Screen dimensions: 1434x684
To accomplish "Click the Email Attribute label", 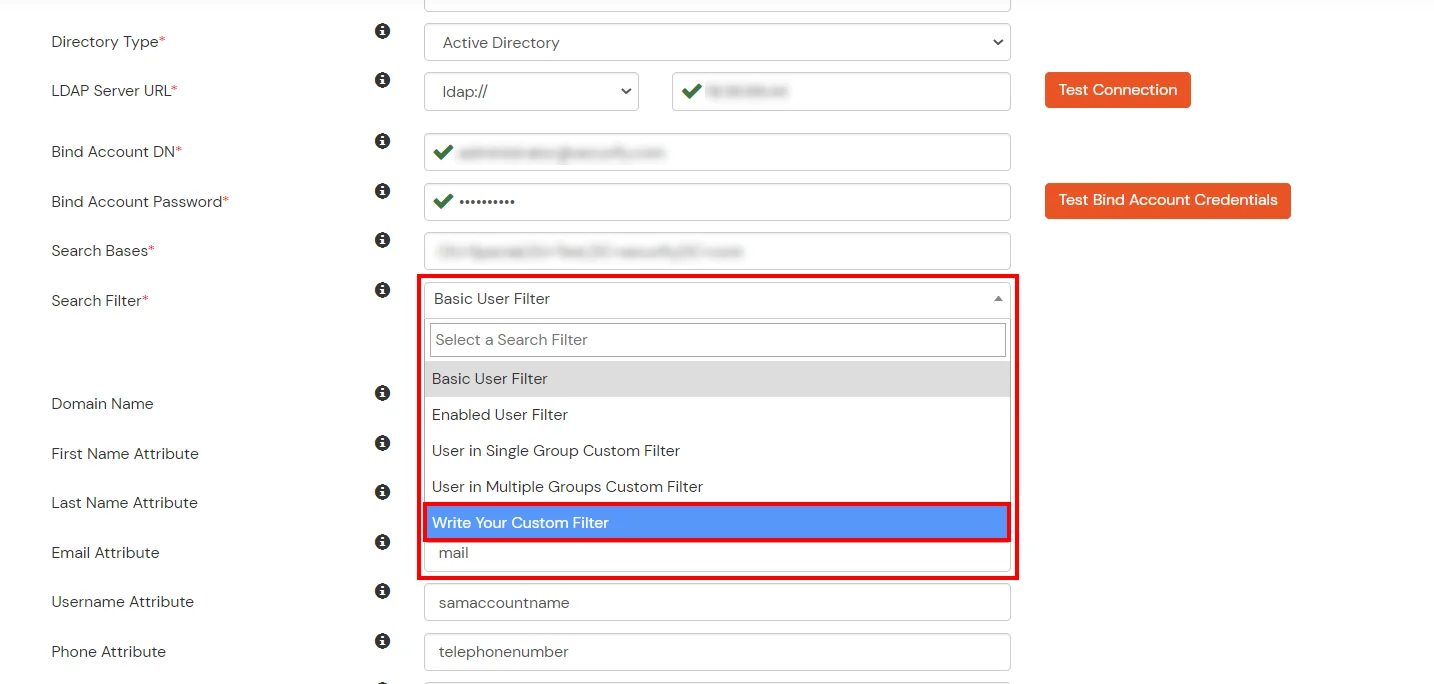I will click(105, 553).
